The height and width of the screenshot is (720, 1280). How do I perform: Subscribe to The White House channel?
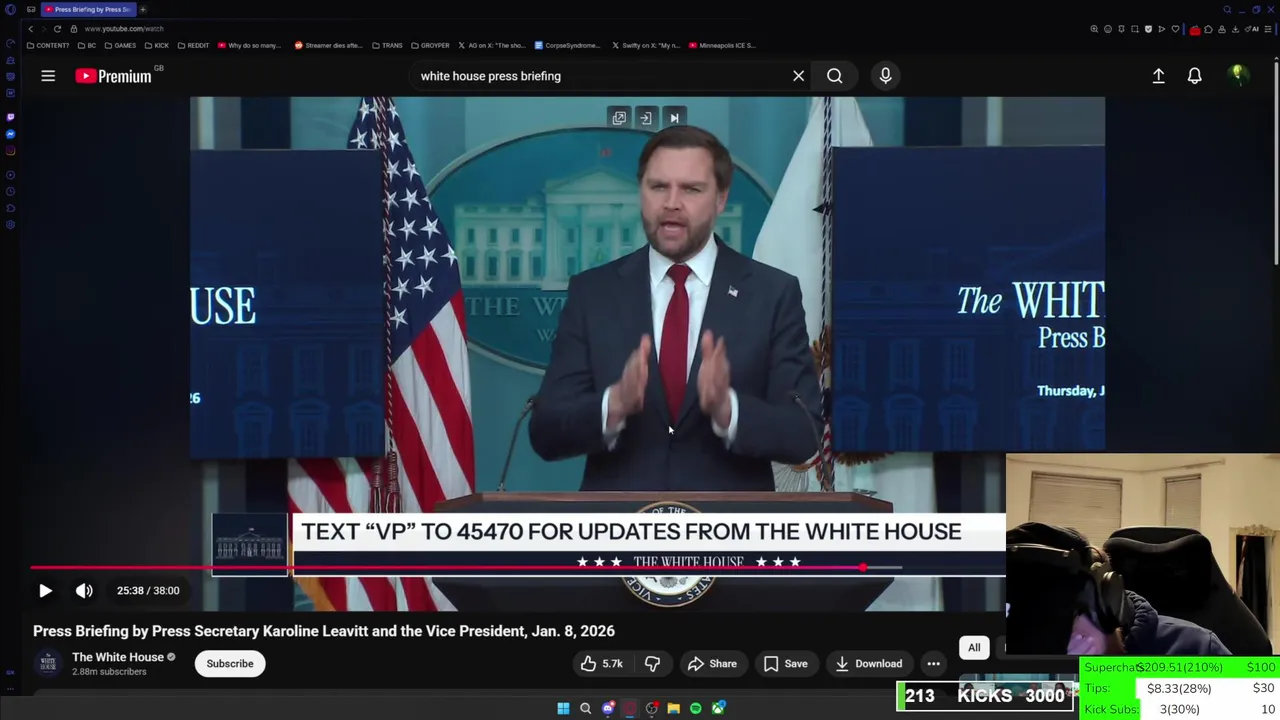click(230, 663)
